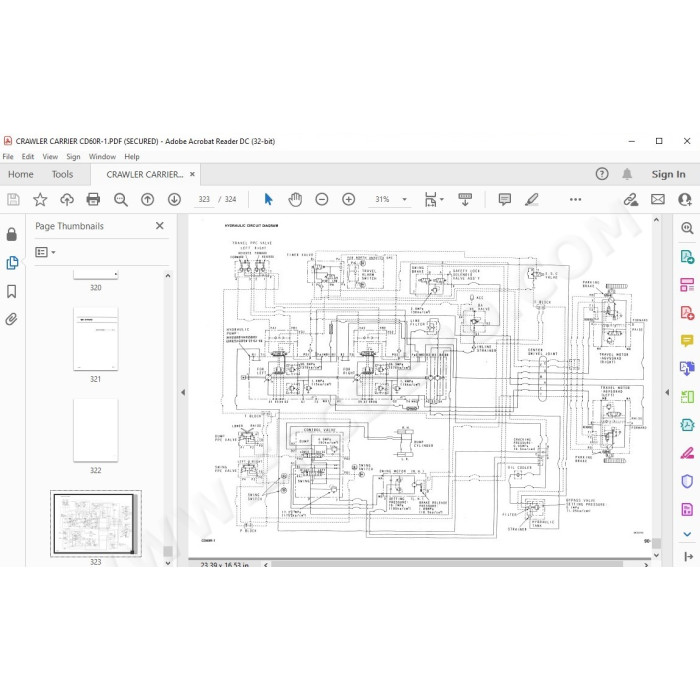Open the fit page tool dropdown arrow

tap(442, 199)
